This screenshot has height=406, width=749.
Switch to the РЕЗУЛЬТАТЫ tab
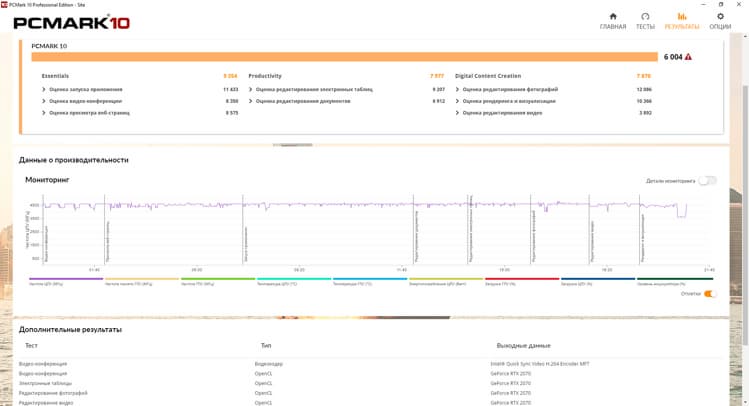[x=682, y=21]
